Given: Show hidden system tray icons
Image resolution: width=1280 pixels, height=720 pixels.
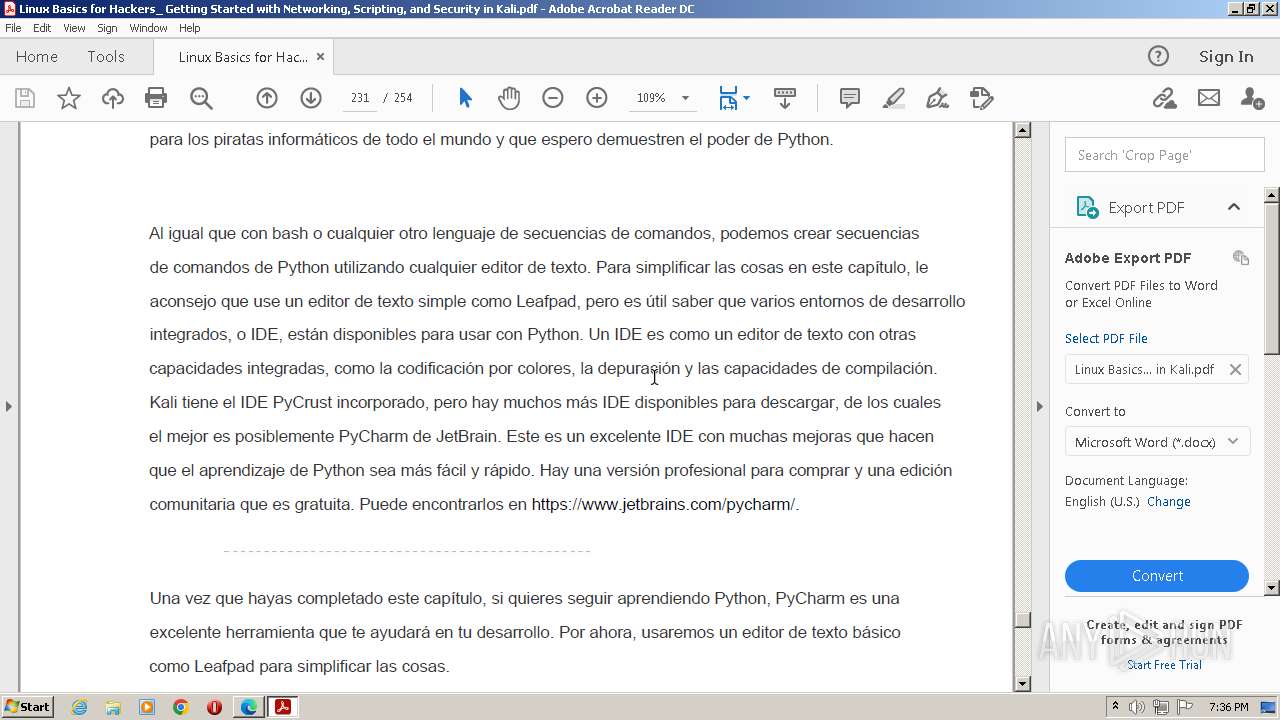Looking at the screenshot, I should tap(1115, 707).
